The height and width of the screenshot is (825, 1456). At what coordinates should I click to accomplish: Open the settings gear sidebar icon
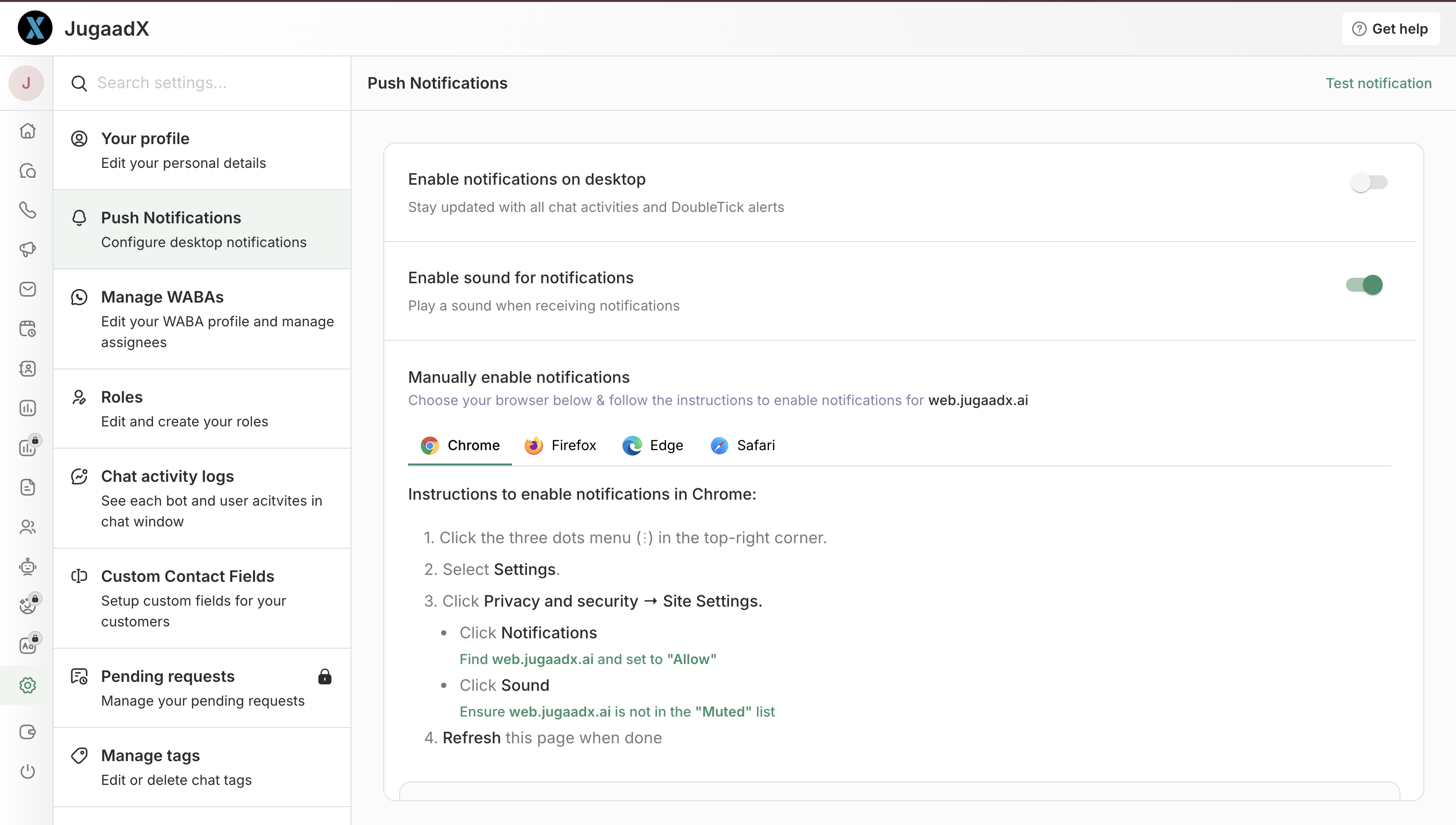point(27,686)
